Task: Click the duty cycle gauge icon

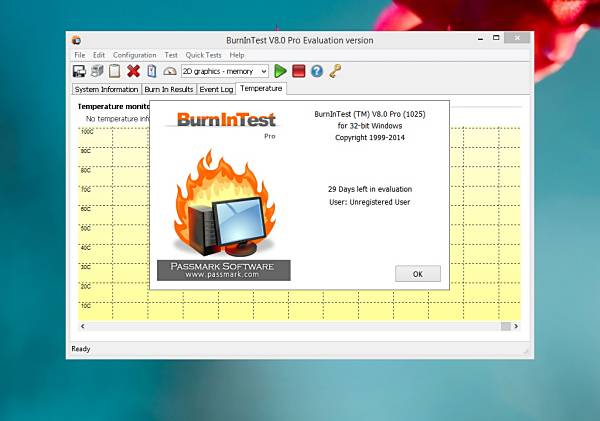Action: click(170, 71)
